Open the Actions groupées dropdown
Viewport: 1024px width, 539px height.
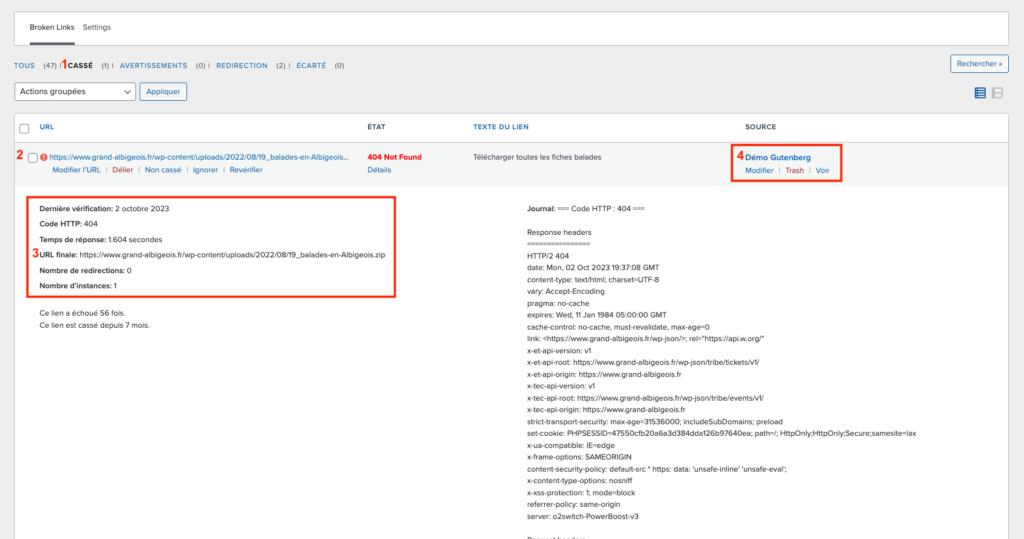(75, 91)
